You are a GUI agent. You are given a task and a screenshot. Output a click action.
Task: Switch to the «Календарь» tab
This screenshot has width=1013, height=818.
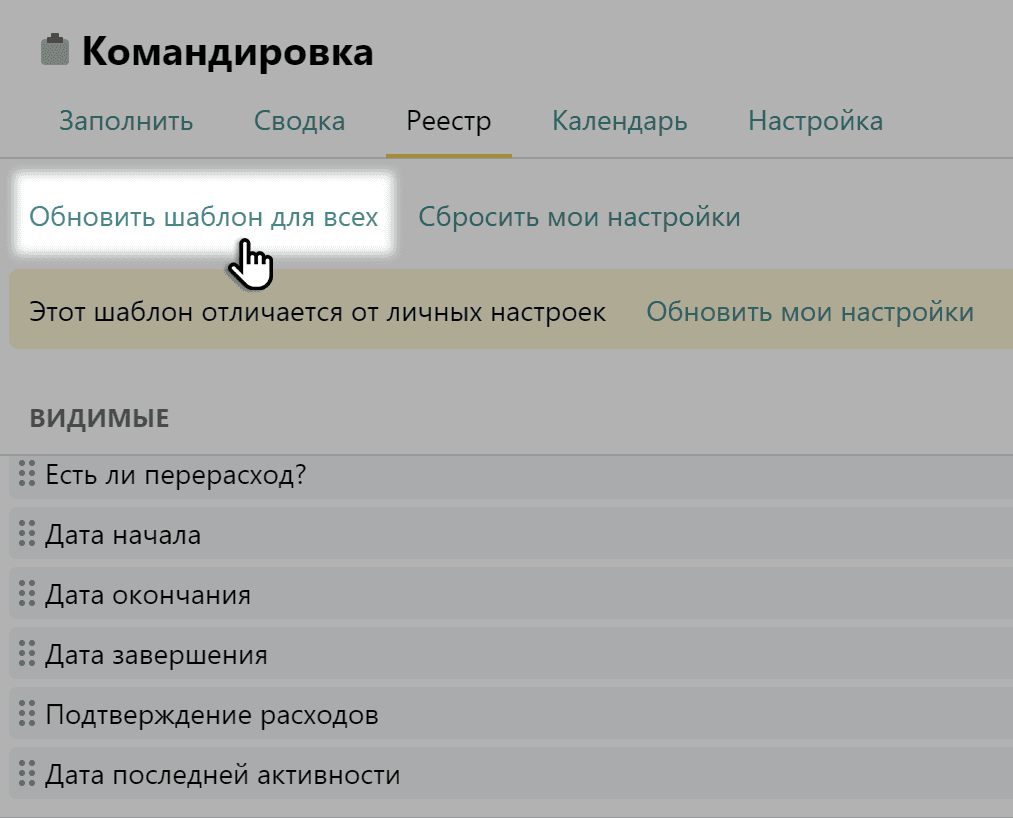point(619,120)
